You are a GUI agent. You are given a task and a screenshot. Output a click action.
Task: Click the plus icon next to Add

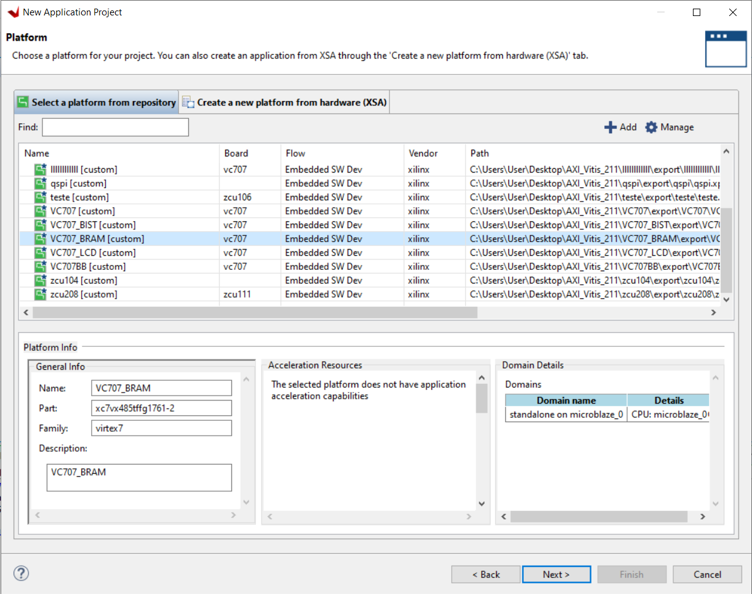point(610,127)
